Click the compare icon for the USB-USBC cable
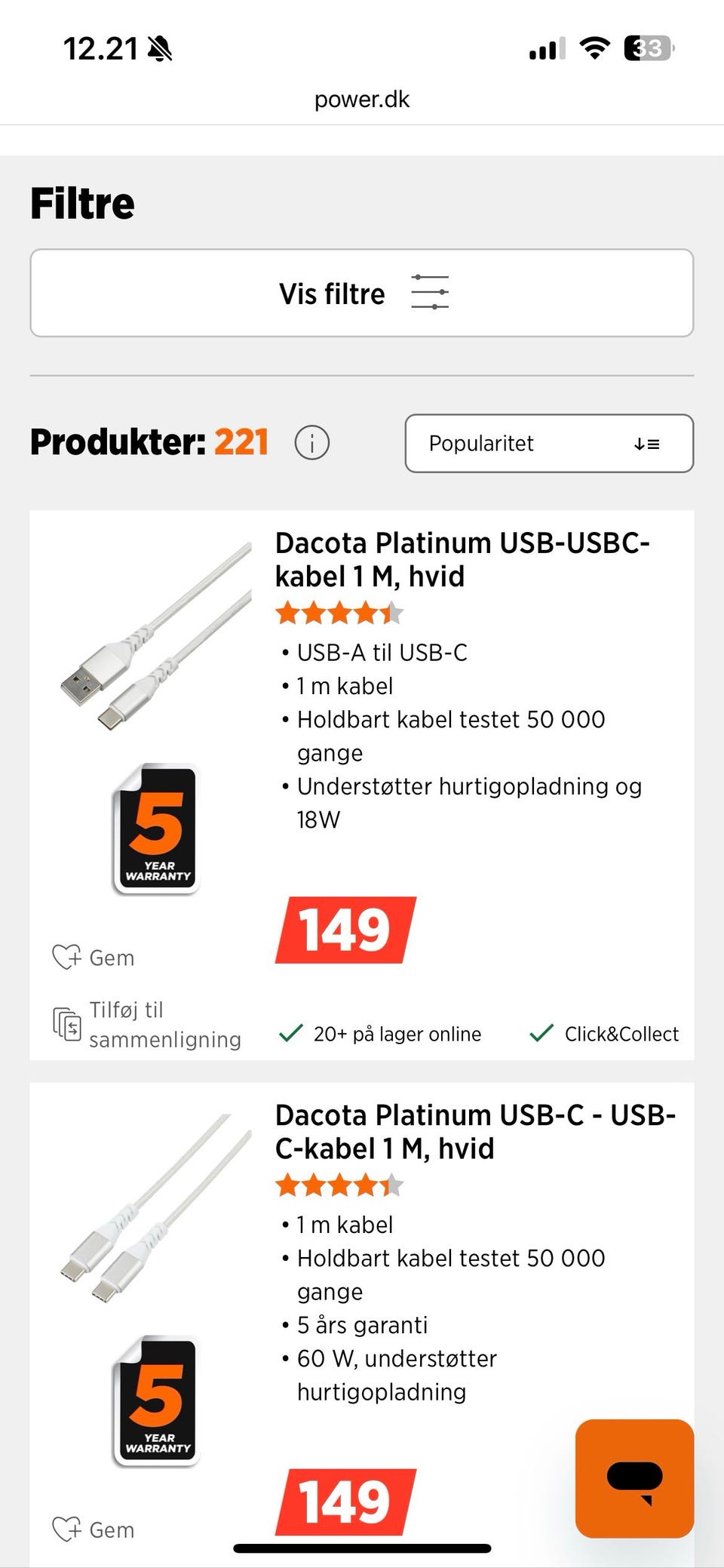The width and height of the screenshot is (724, 1568). (x=66, y=1024)
